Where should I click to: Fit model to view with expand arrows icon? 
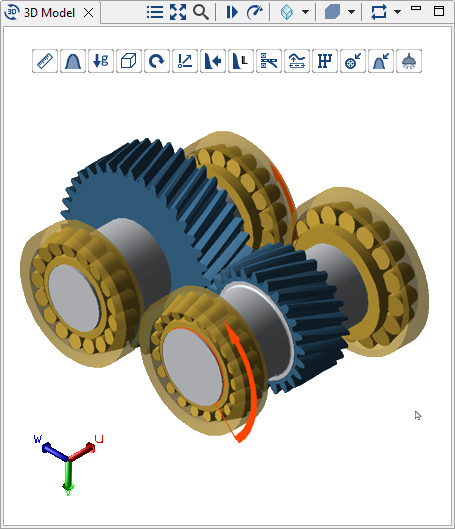[x=178, y=12]
